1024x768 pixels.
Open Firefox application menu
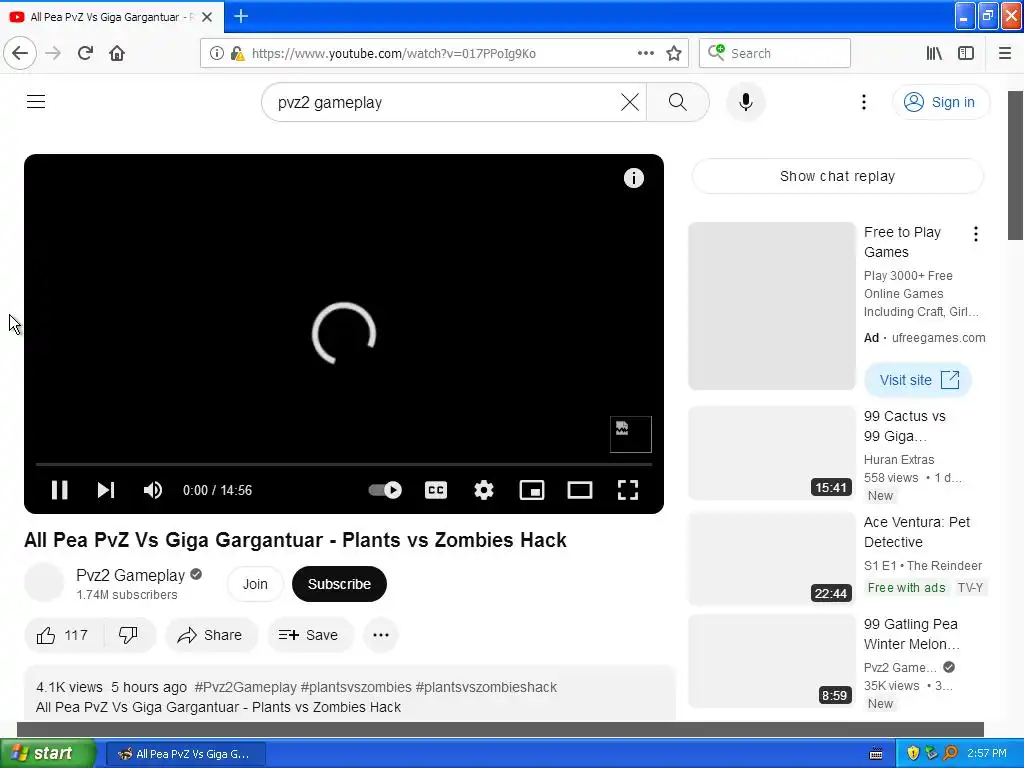(x=1005, y=53)
